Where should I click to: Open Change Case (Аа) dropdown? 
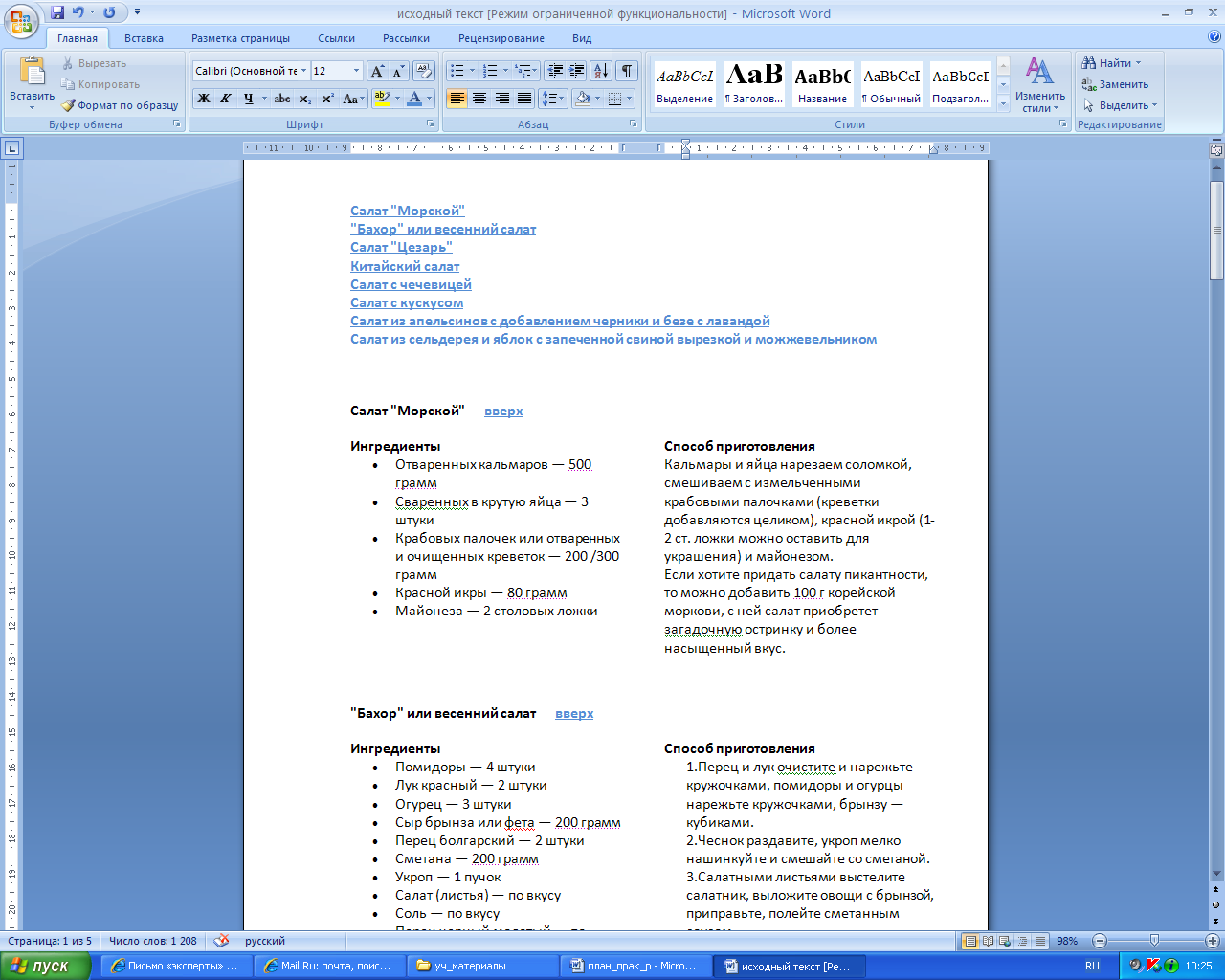[352, 99]
